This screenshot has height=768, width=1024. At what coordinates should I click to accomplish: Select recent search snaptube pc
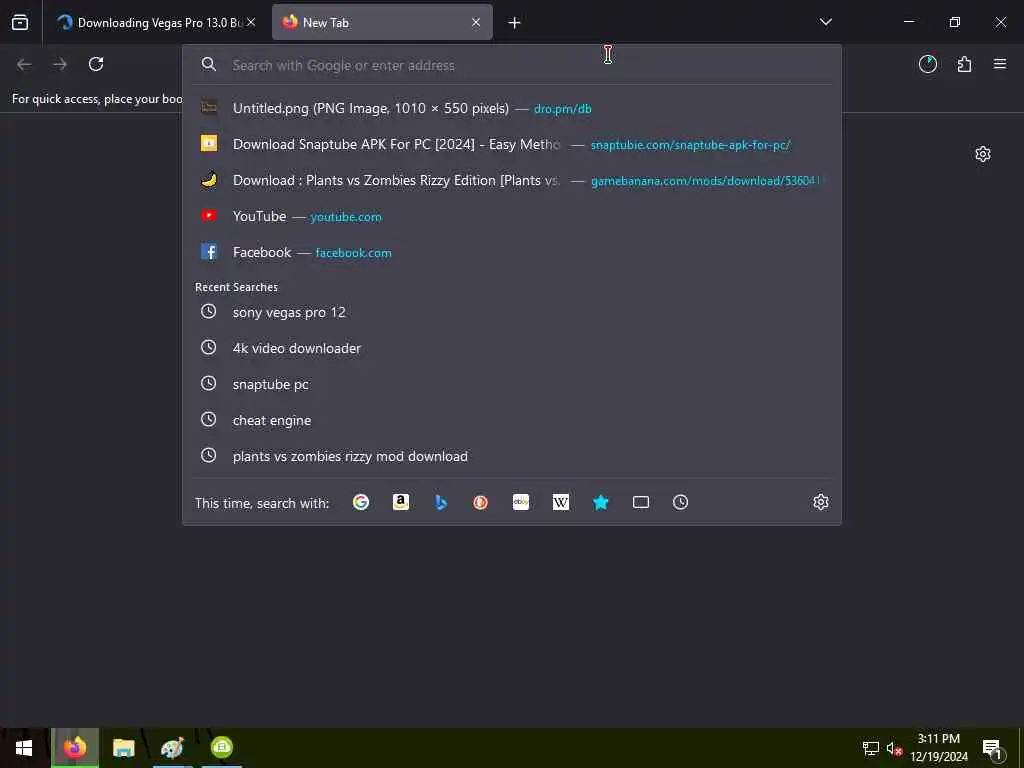(512, 384)
